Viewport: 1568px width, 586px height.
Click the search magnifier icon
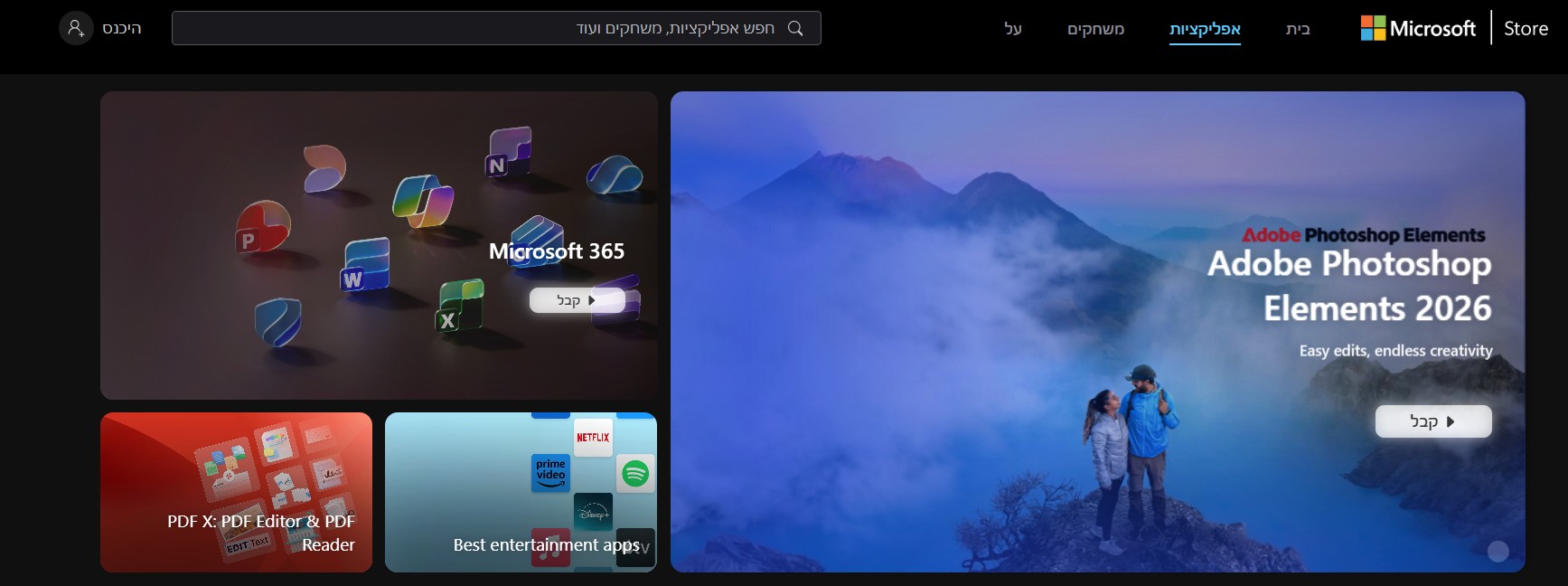(x=795, y=28)
